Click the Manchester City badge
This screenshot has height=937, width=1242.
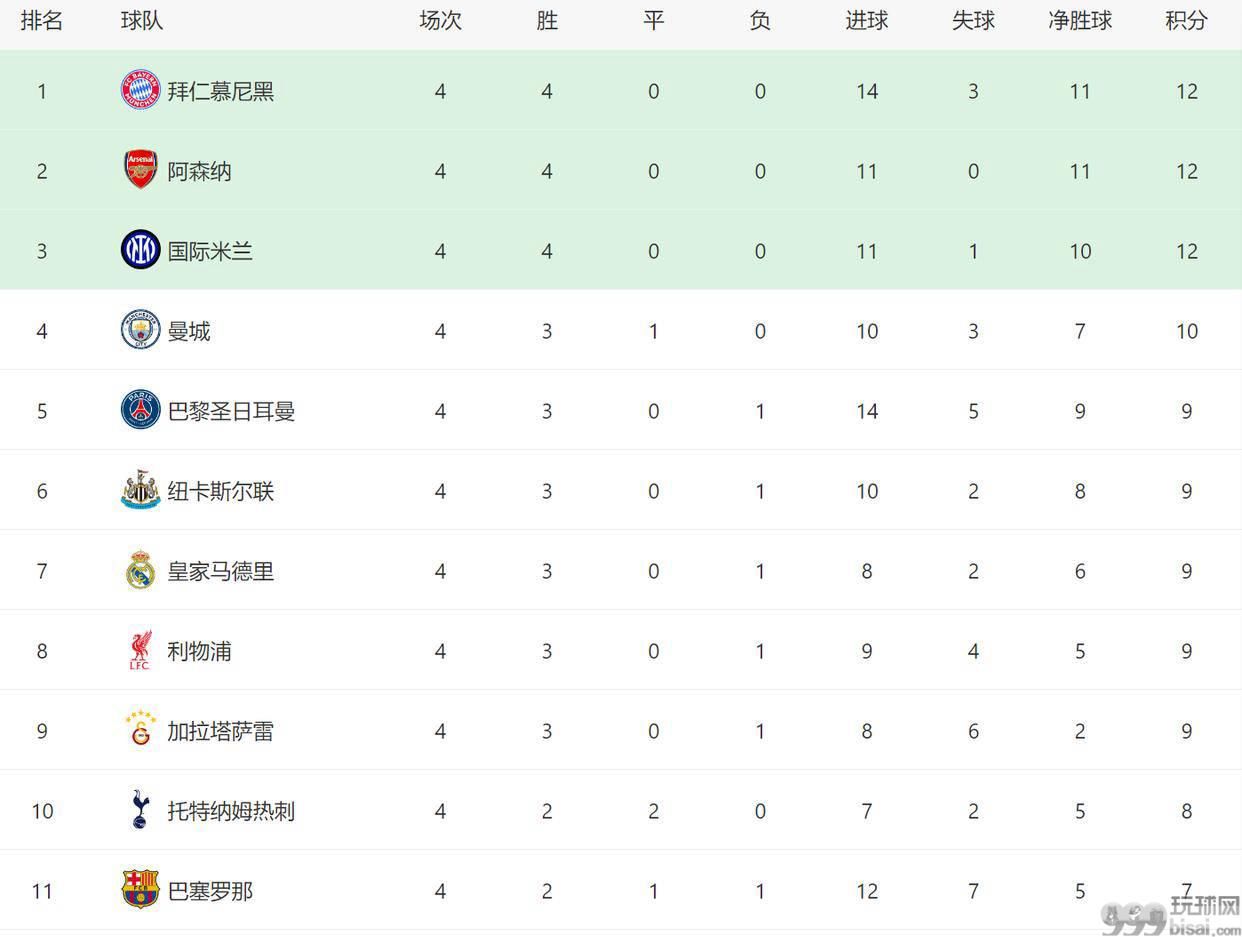[x=140, y=330]
